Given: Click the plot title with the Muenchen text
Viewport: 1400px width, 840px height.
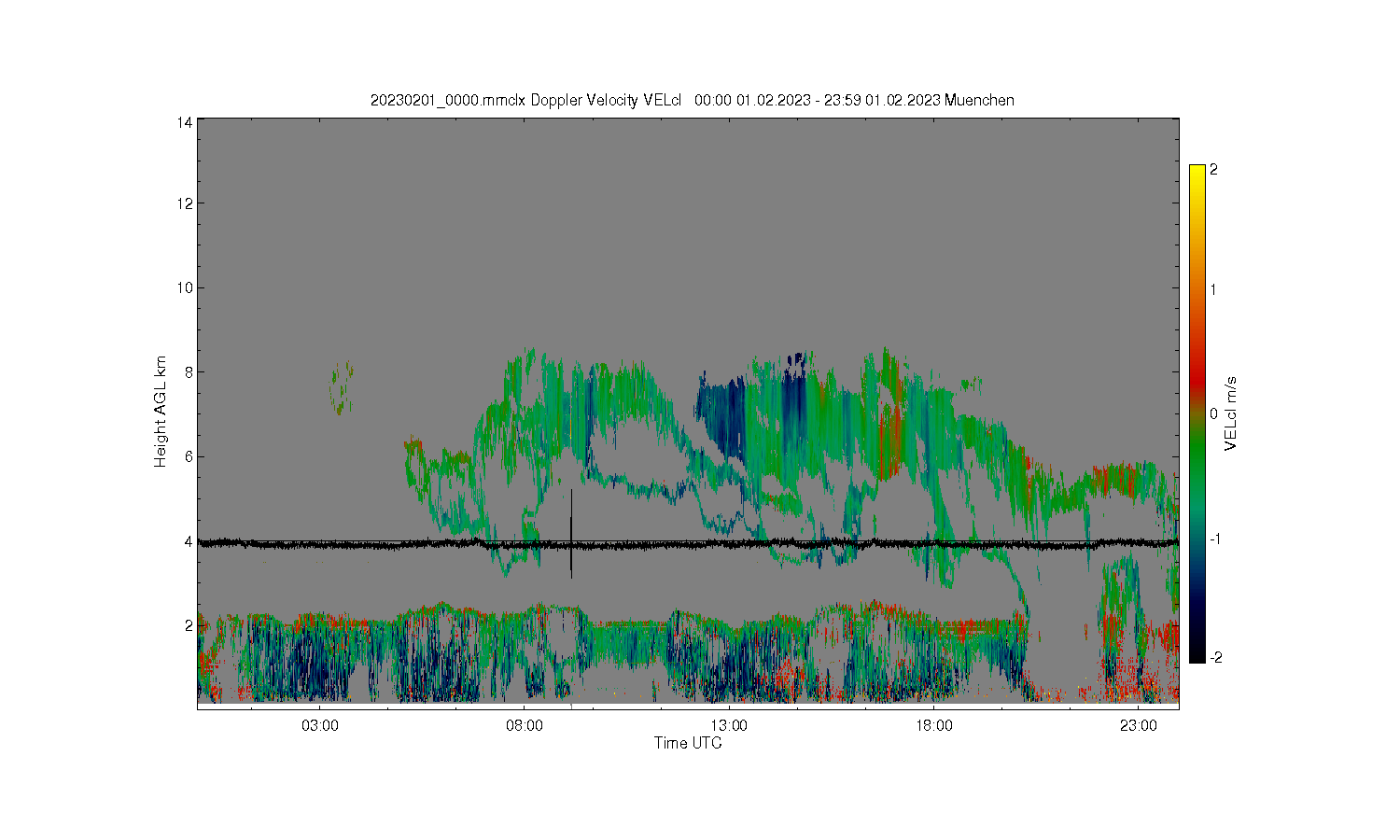Looking at the screenshot, I should coord(692,100).
